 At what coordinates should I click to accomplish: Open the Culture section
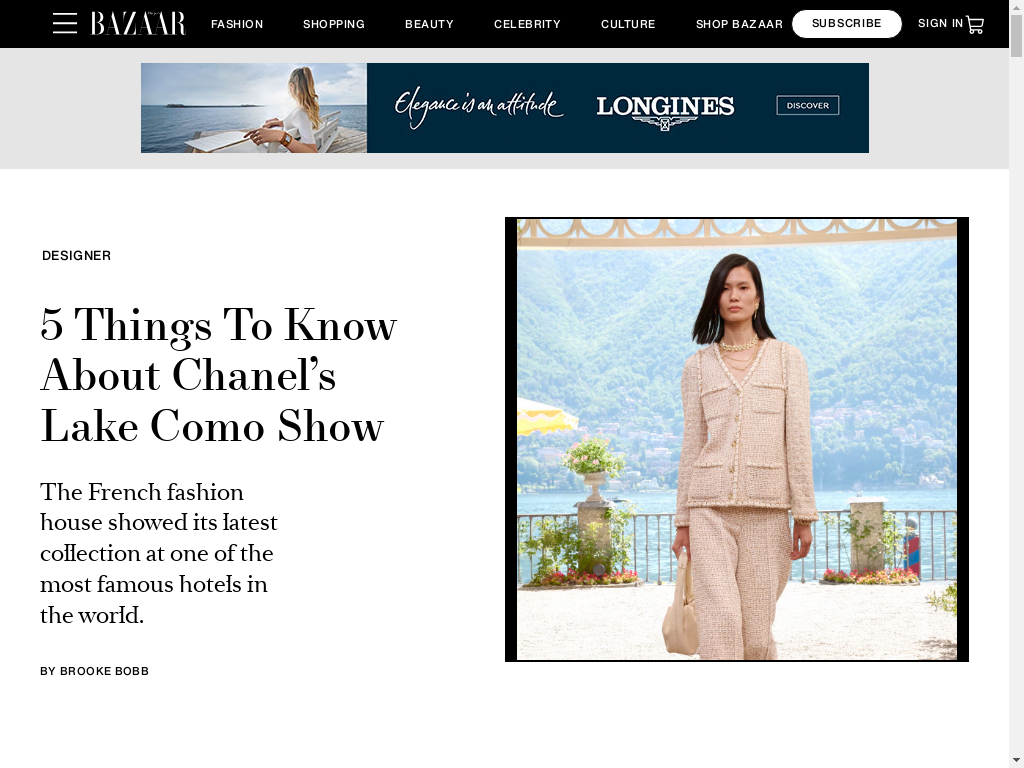628,24
